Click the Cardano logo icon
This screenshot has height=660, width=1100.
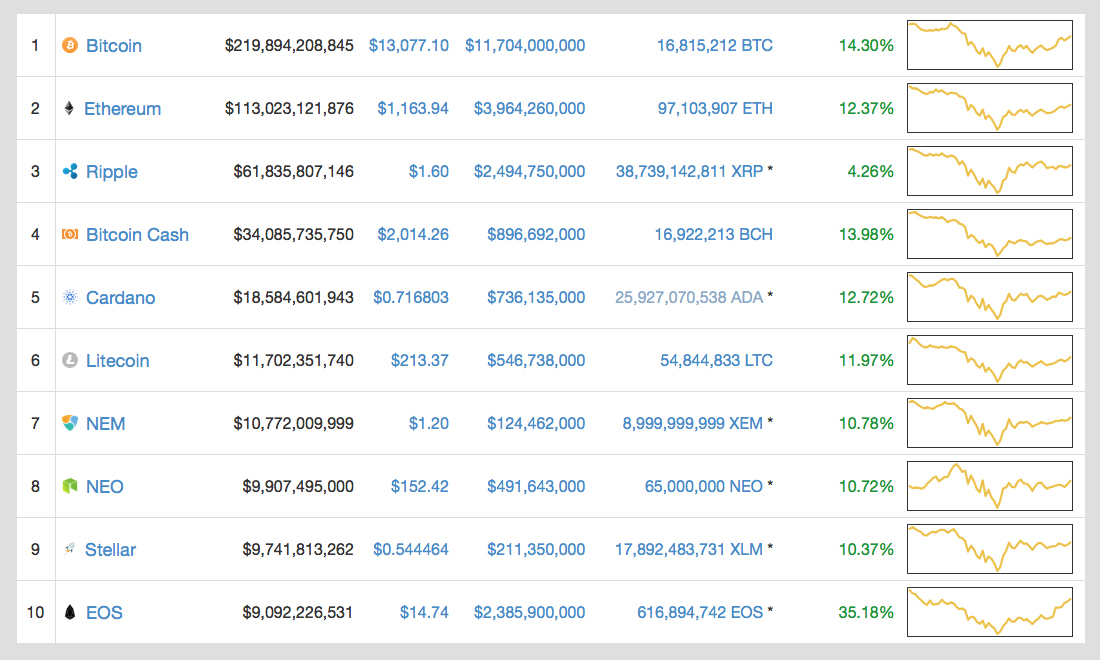tap(69, 297)
